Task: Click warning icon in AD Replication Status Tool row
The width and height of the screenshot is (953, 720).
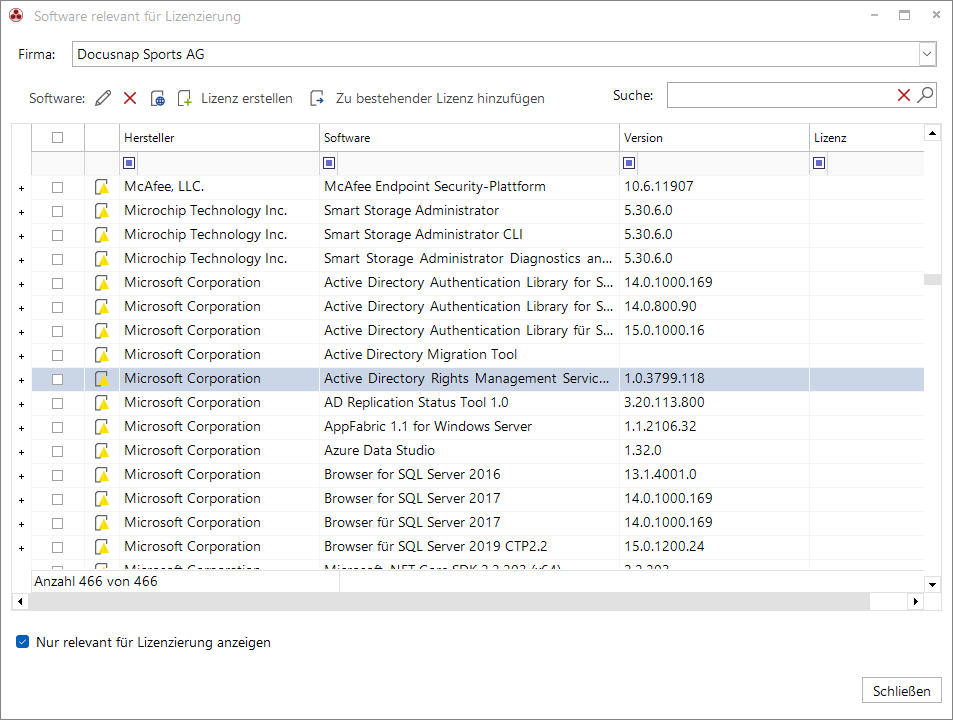Action: (x=102, y=403)
